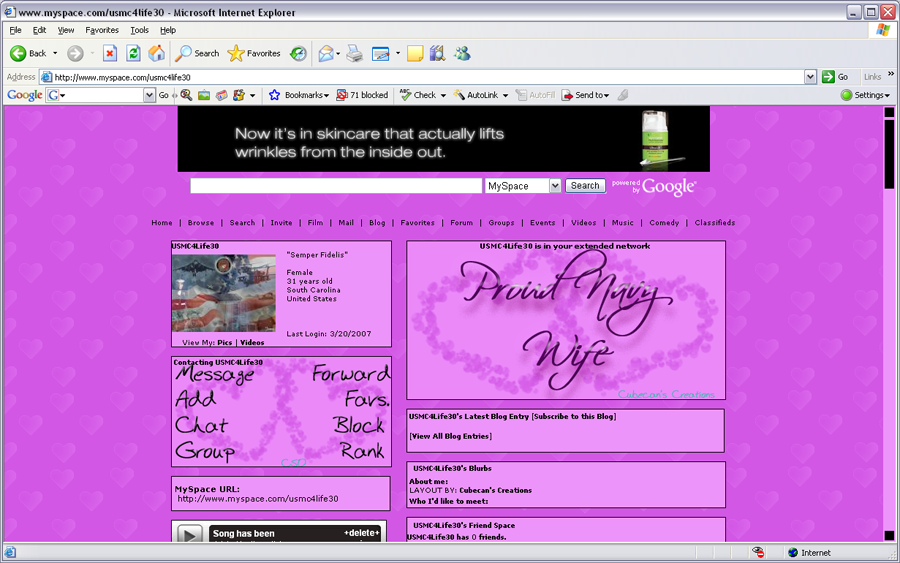The height and width of the screenshot is (563, 900).
Task: Click the vertical scrollbar thumb
Action: click(889, 154)
